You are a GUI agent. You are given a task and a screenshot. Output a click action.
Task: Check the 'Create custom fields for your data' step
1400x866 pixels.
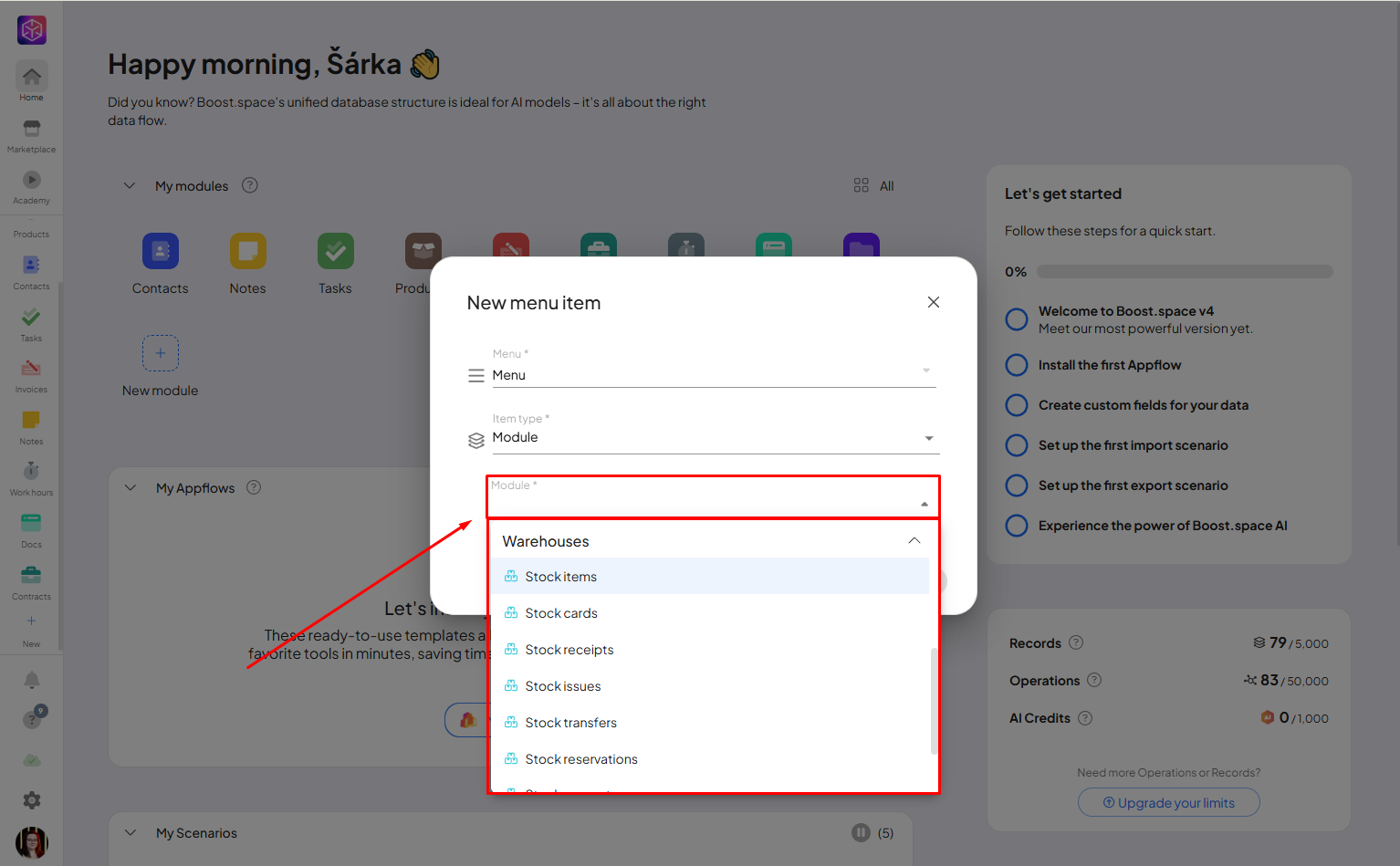pyautogui.click(x=1016, y=405)
